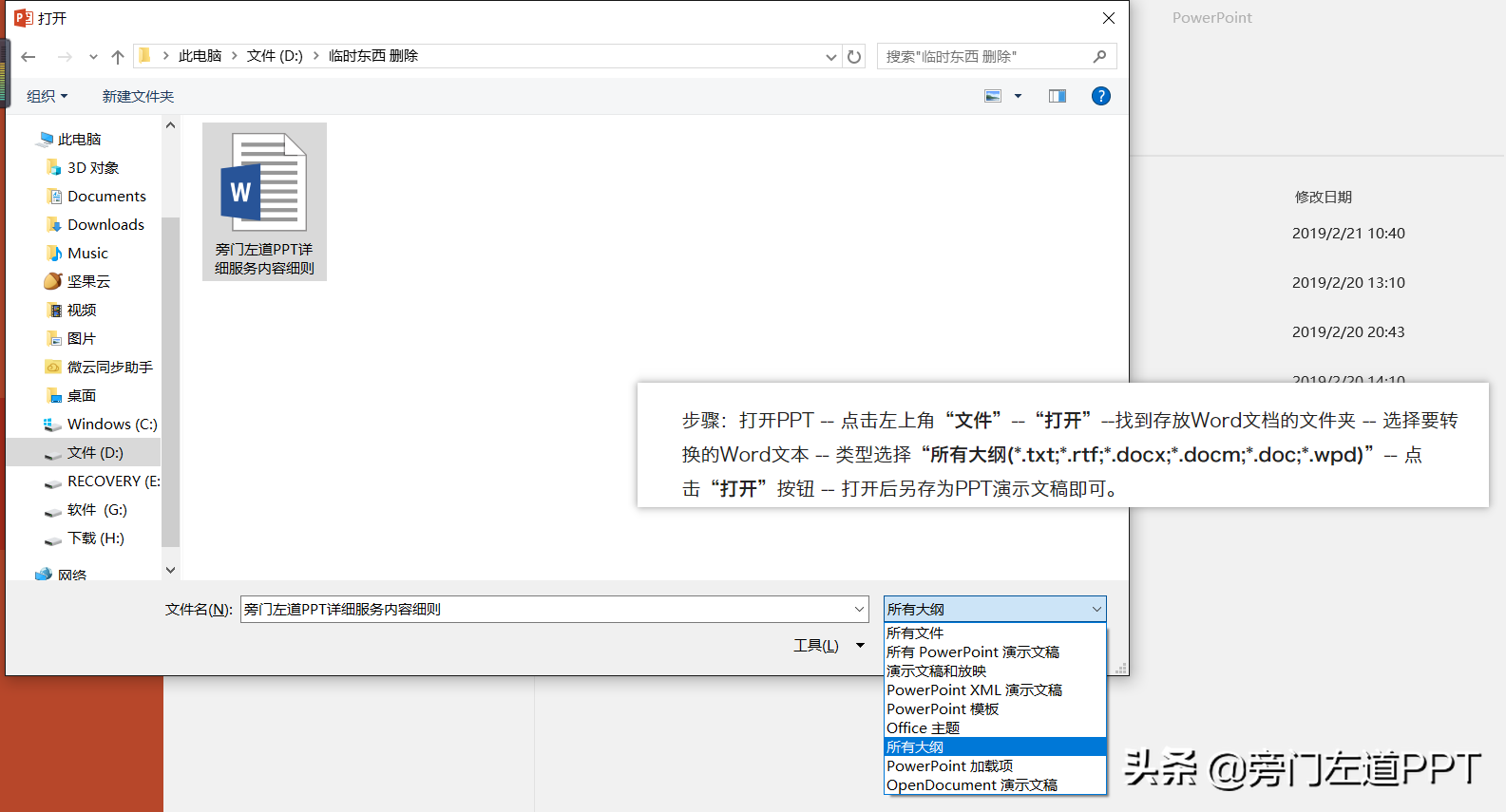This screenshot has width=1506, height=812.
Task: Go up one folder level
Action: pyautogui.click(x=118, y=57)
